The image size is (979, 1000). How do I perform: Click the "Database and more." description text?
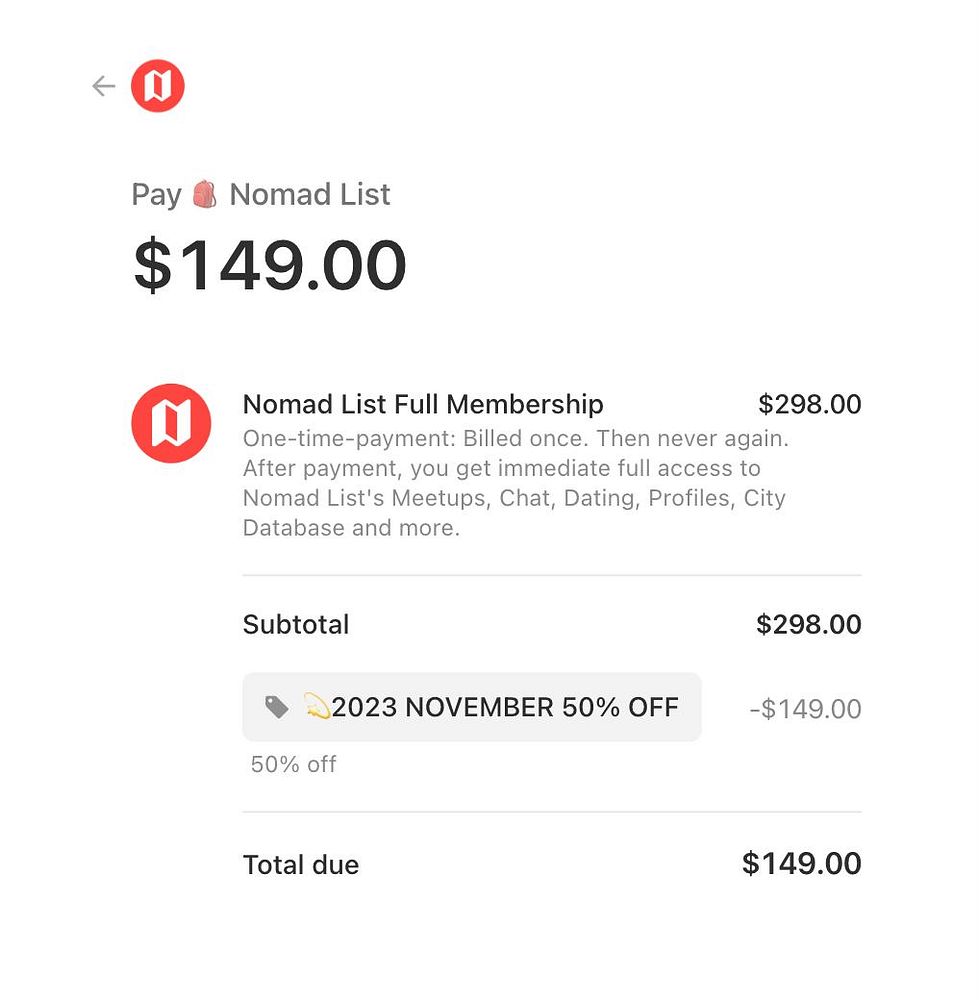coord(351,528)
